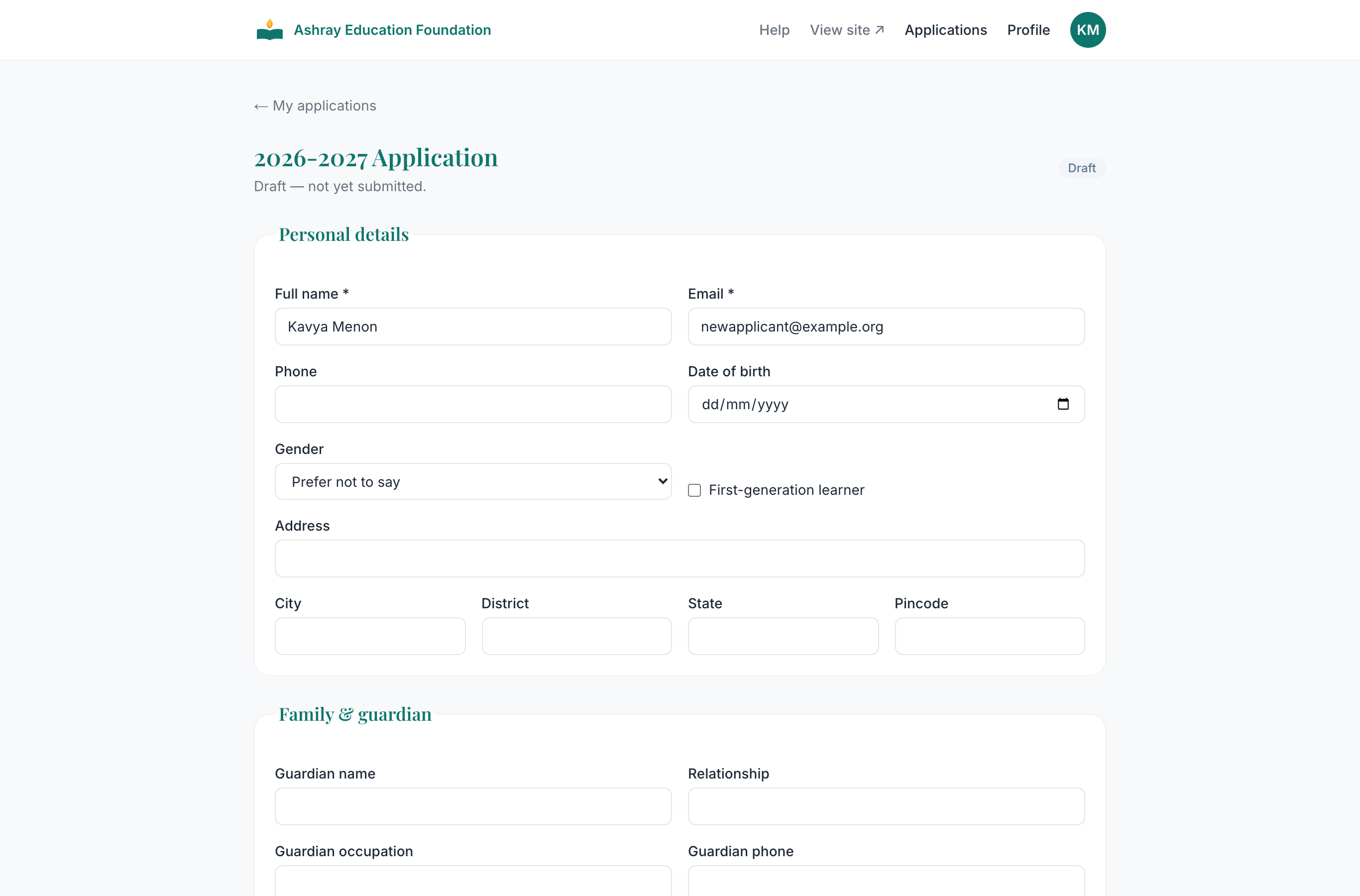Click into the Phone field
Viewport: 1360px width, 896px height.
473,404
